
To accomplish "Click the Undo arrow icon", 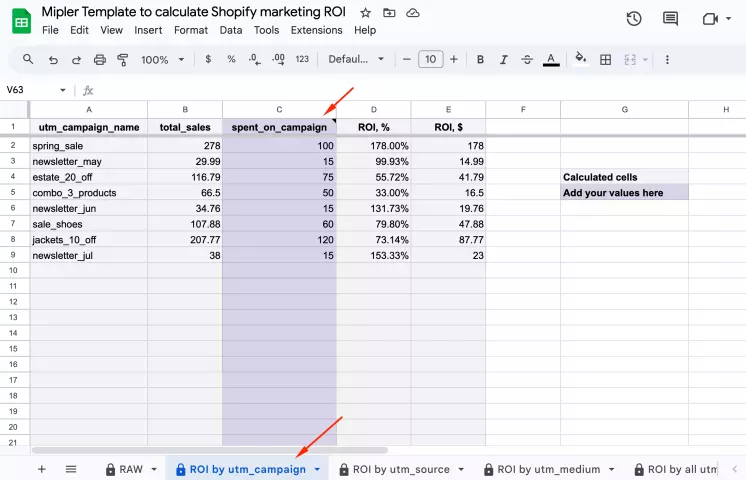I will 52,60.
